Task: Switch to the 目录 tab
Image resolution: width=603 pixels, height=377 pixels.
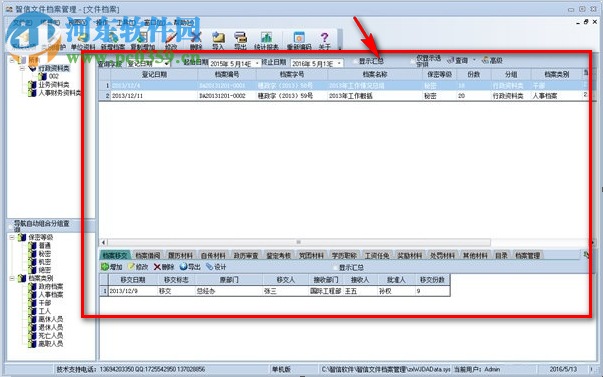Action: pos(501,255)
